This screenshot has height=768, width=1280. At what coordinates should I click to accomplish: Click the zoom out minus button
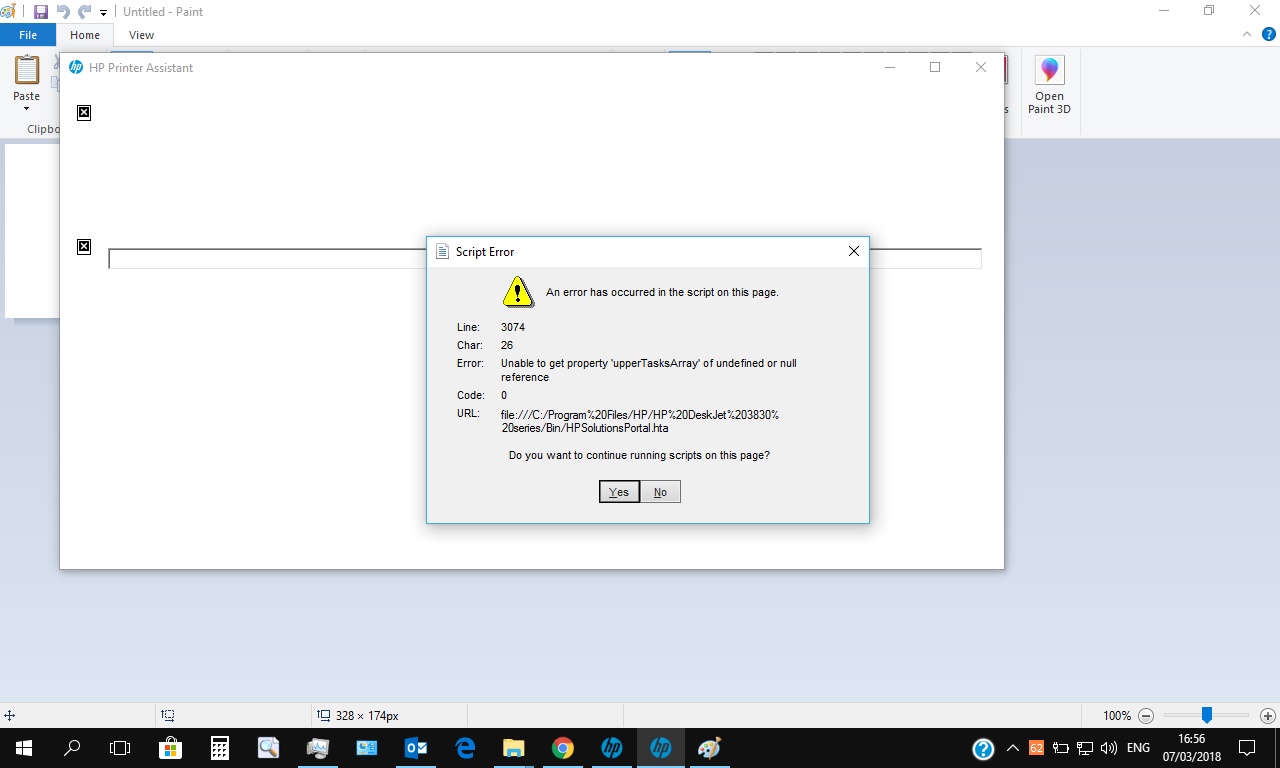pos(1146,716)
